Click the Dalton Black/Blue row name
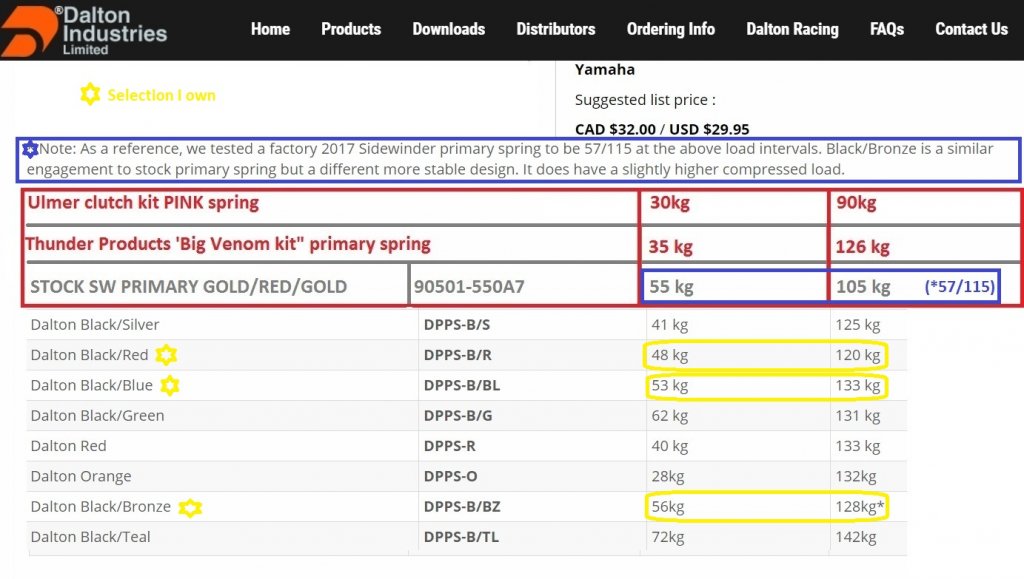This screenshot has height=579, width=1024. pos(91,386)
